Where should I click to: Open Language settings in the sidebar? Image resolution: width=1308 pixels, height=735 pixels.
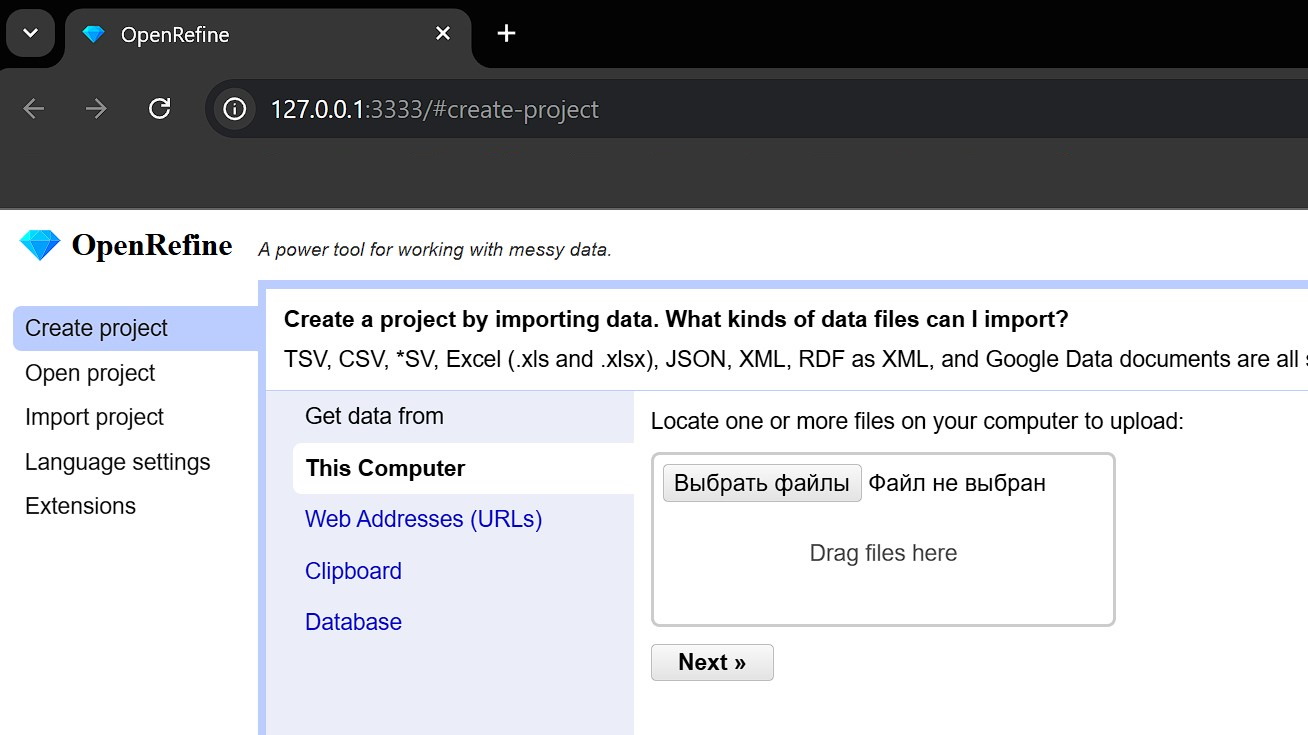click(x=117, y=462)
